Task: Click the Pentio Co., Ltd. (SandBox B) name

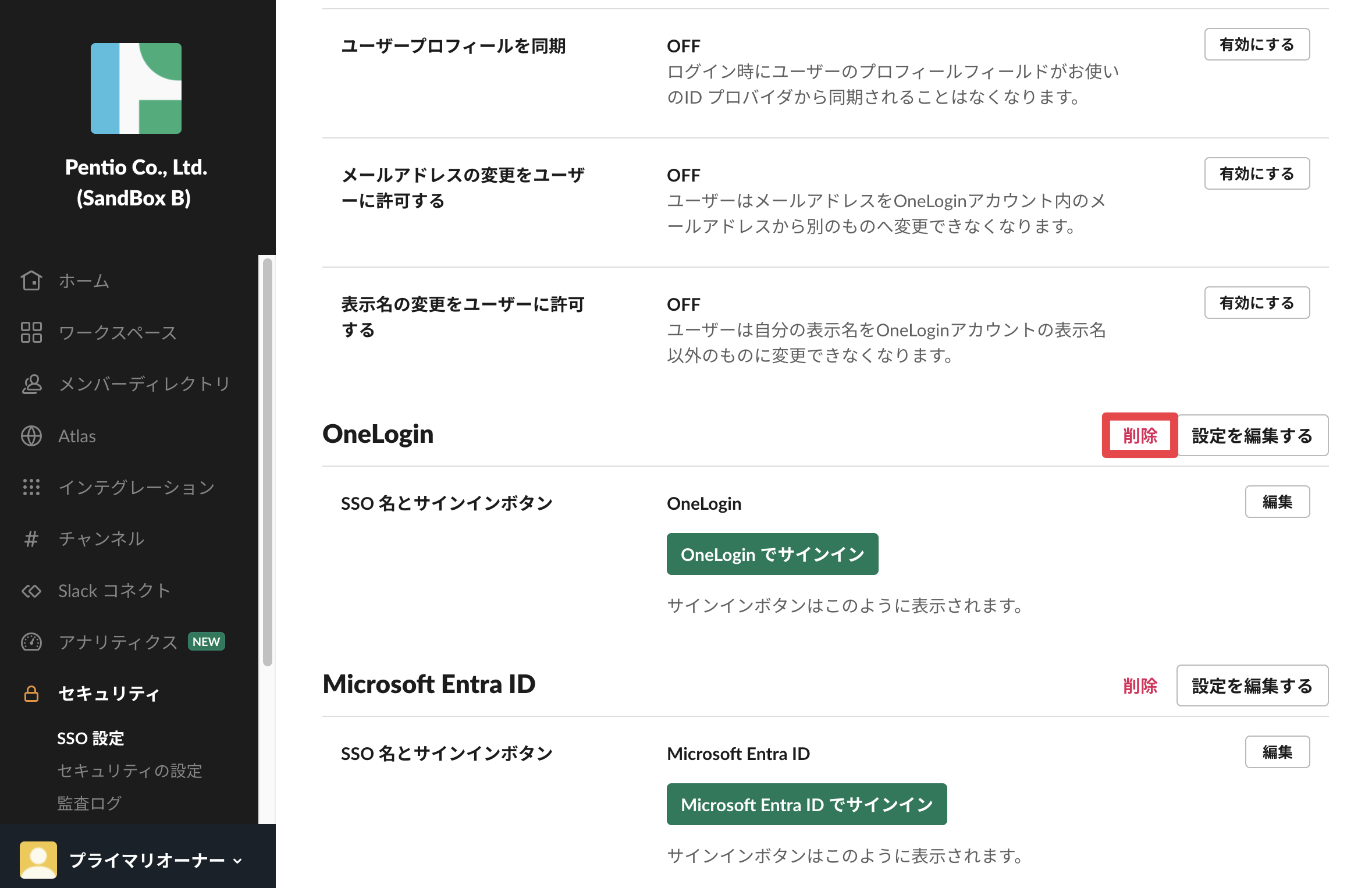Action: [x=136, y=182]
